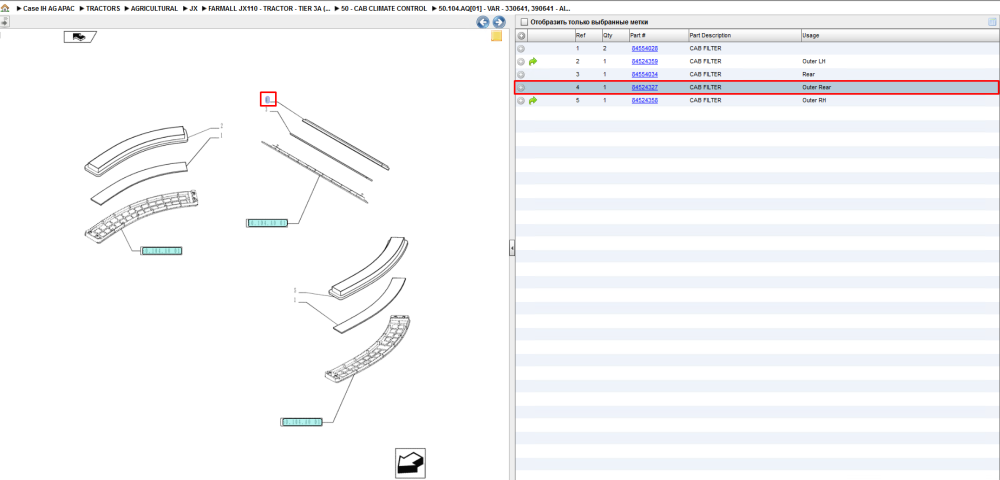The image size is (1000, 480).
Task: Open the JX breadcrumb
Action: pos(193,9)
